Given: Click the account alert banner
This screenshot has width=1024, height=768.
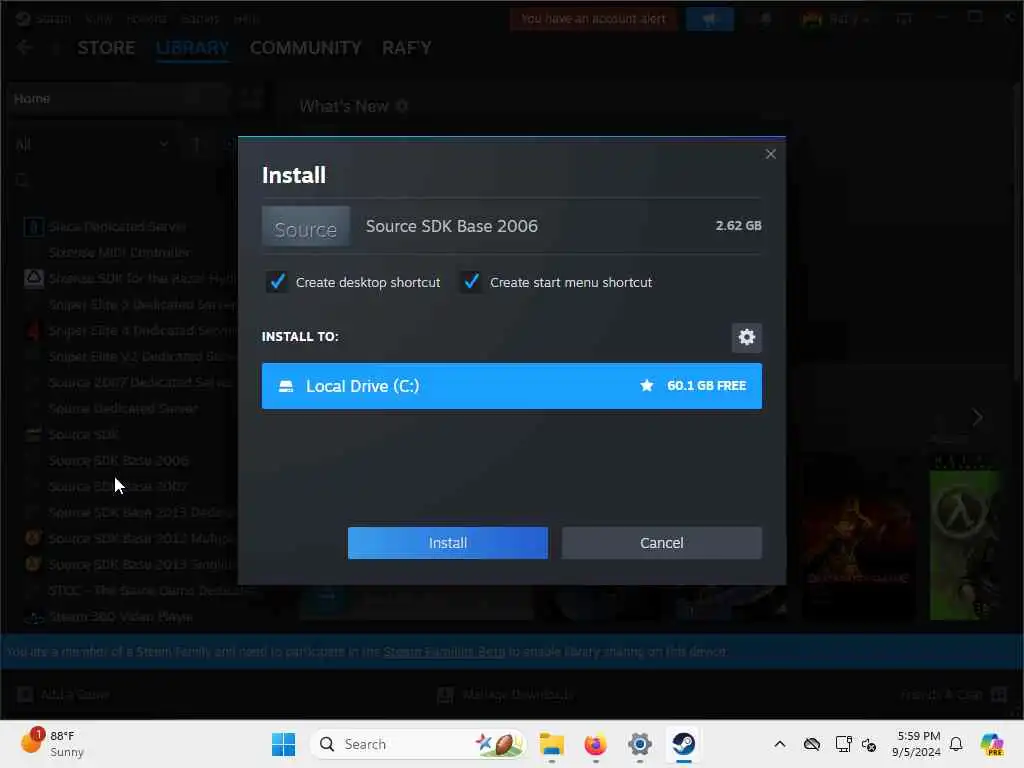Looking at the screenshot, I should (x=593, y=19).
